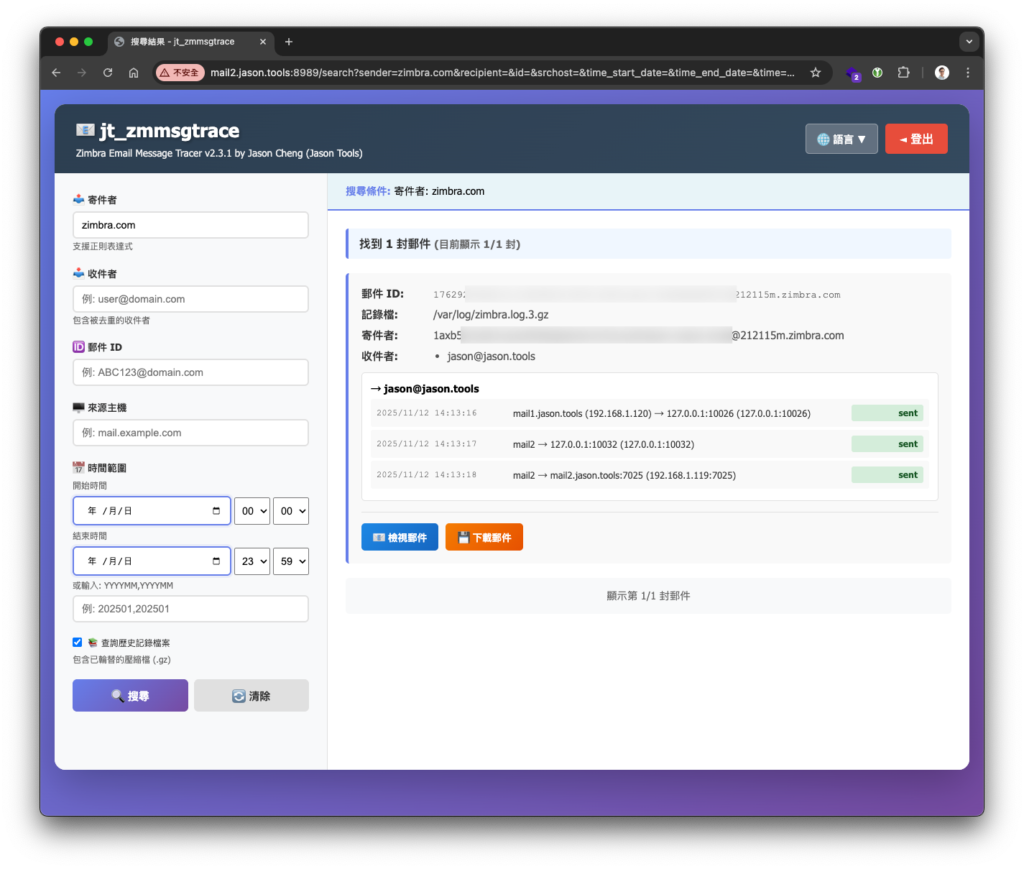The image size is (1024, 869).
Task: Reload the page with the refresh icon
Action: pyautogui.click(x=108, y=73)
